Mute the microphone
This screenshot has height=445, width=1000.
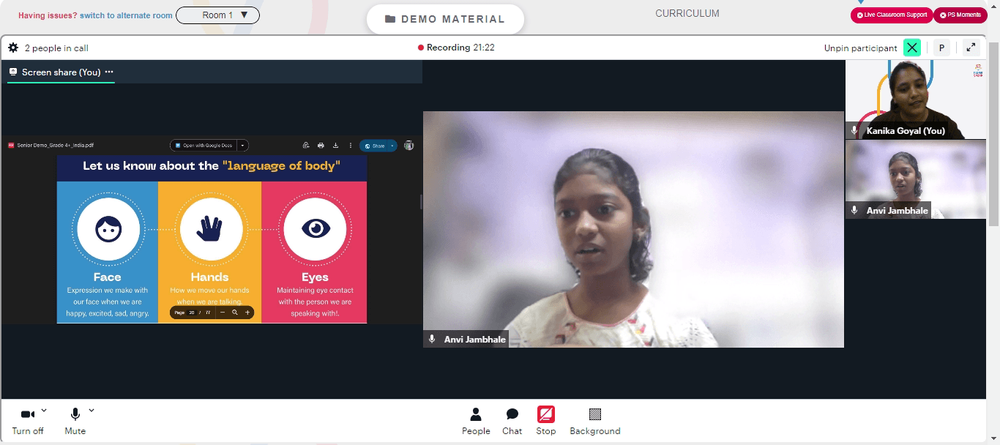coord(75,421)
